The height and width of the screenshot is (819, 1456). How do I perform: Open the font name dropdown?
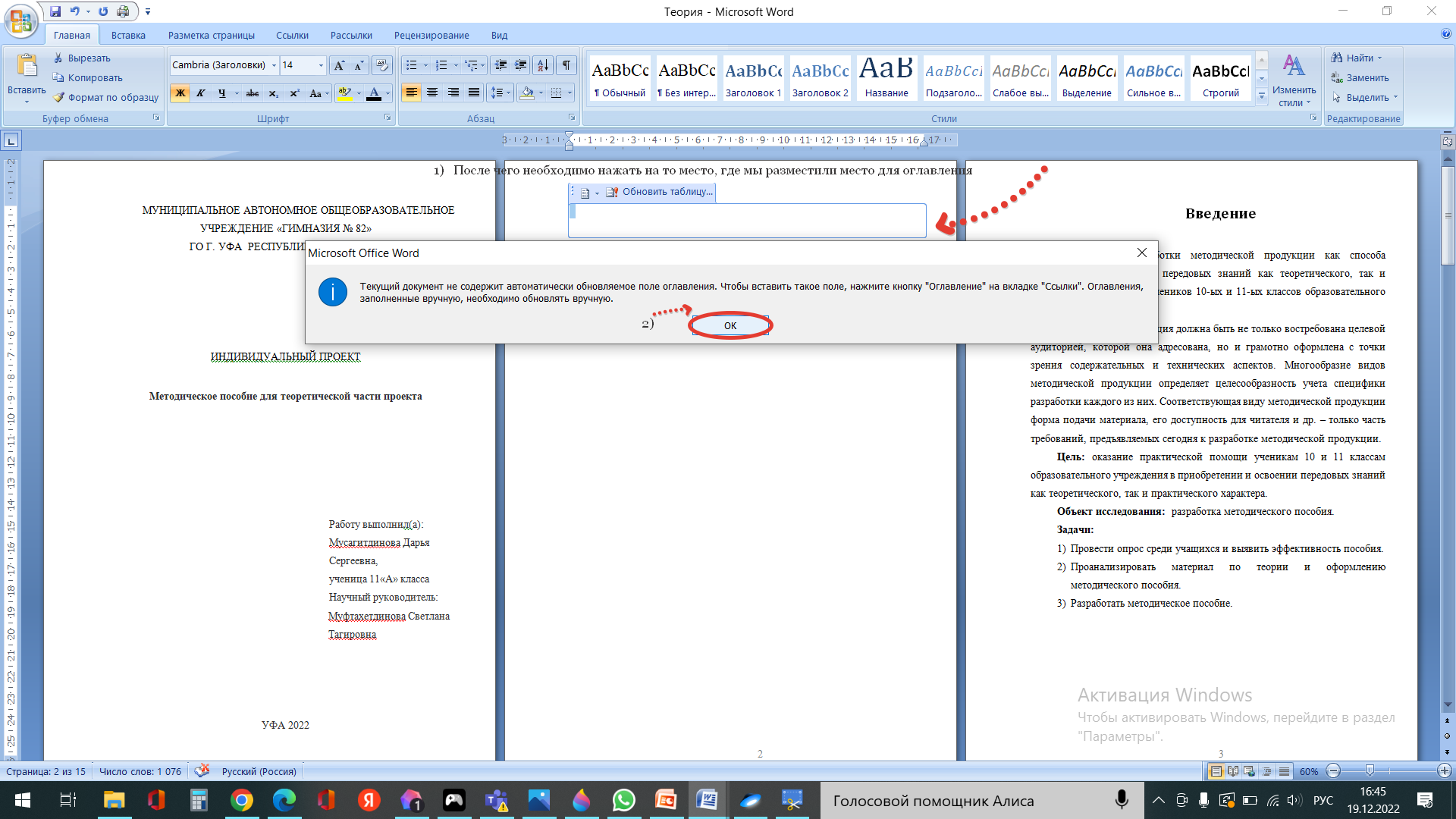coord(274,65)
